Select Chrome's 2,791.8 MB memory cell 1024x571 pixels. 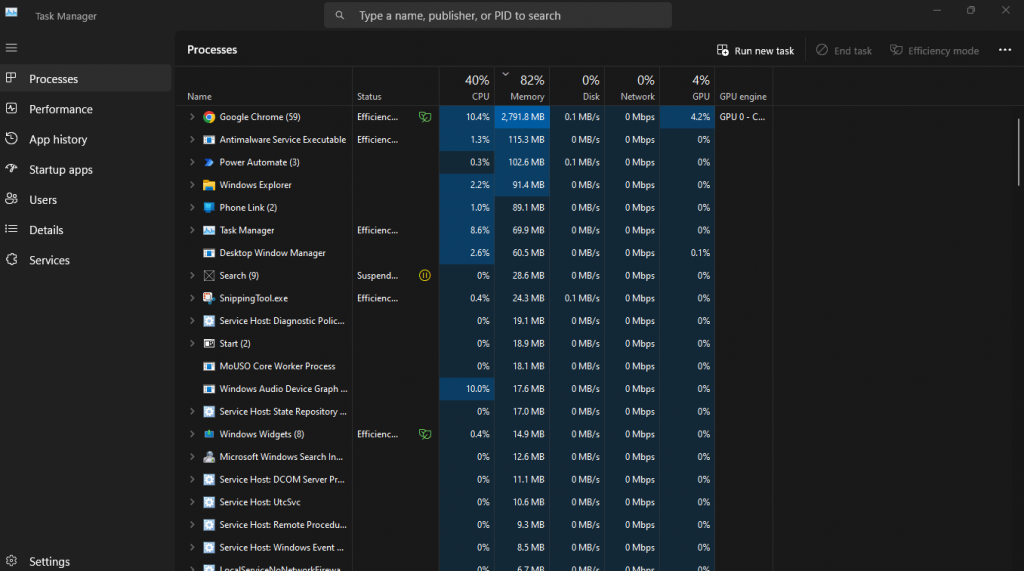(522, 117)
